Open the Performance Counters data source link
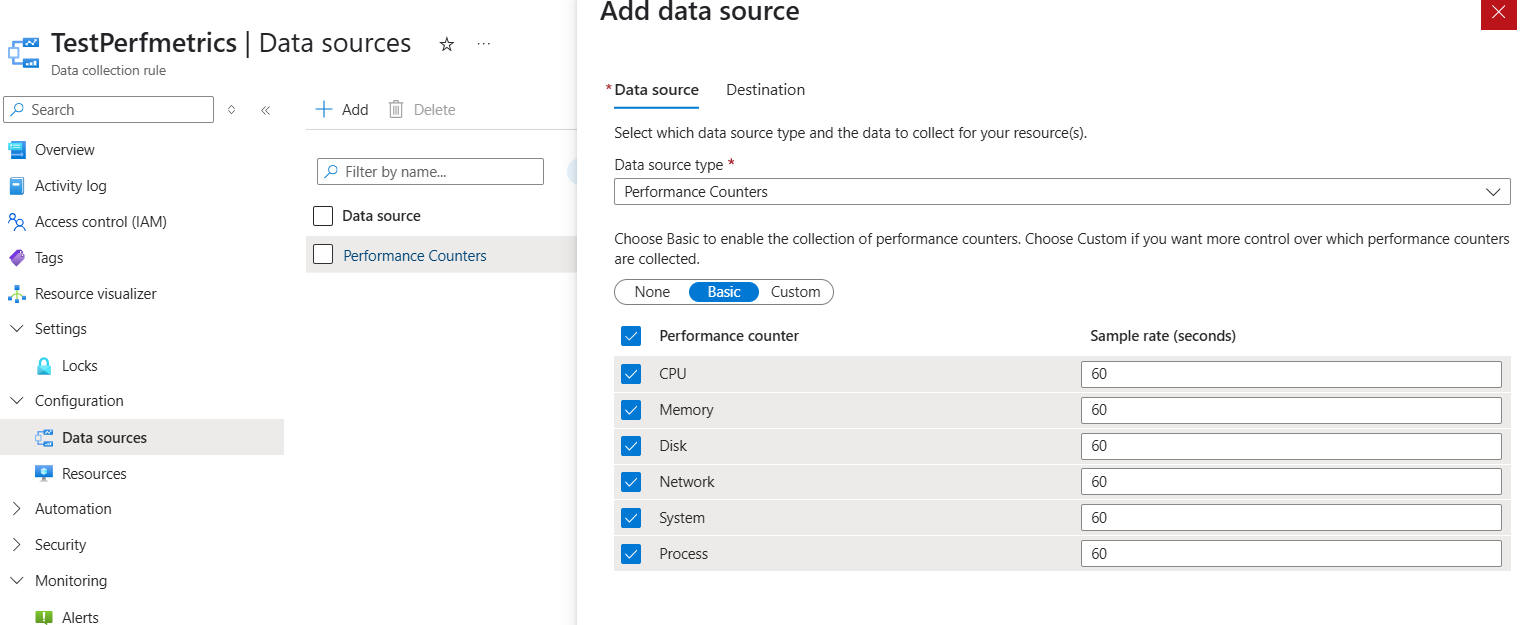The image size is (1525, 625). pos(415,256)
